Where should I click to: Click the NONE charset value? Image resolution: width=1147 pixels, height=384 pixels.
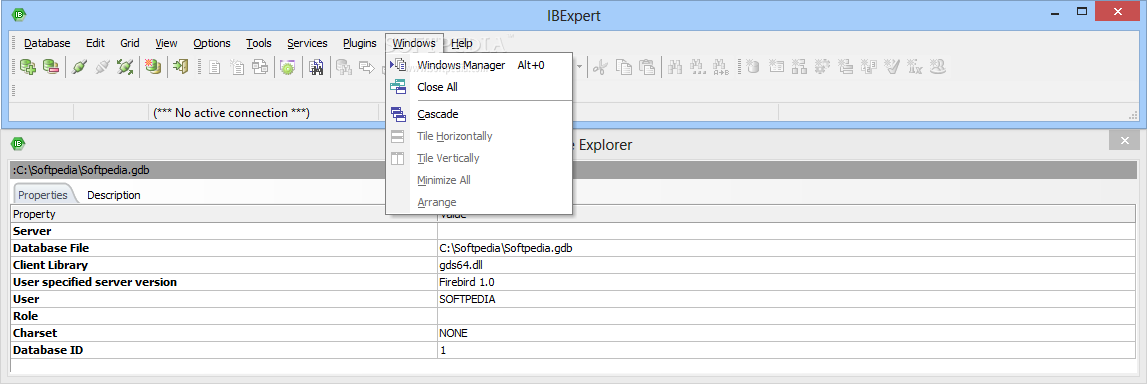click(453, 334)
